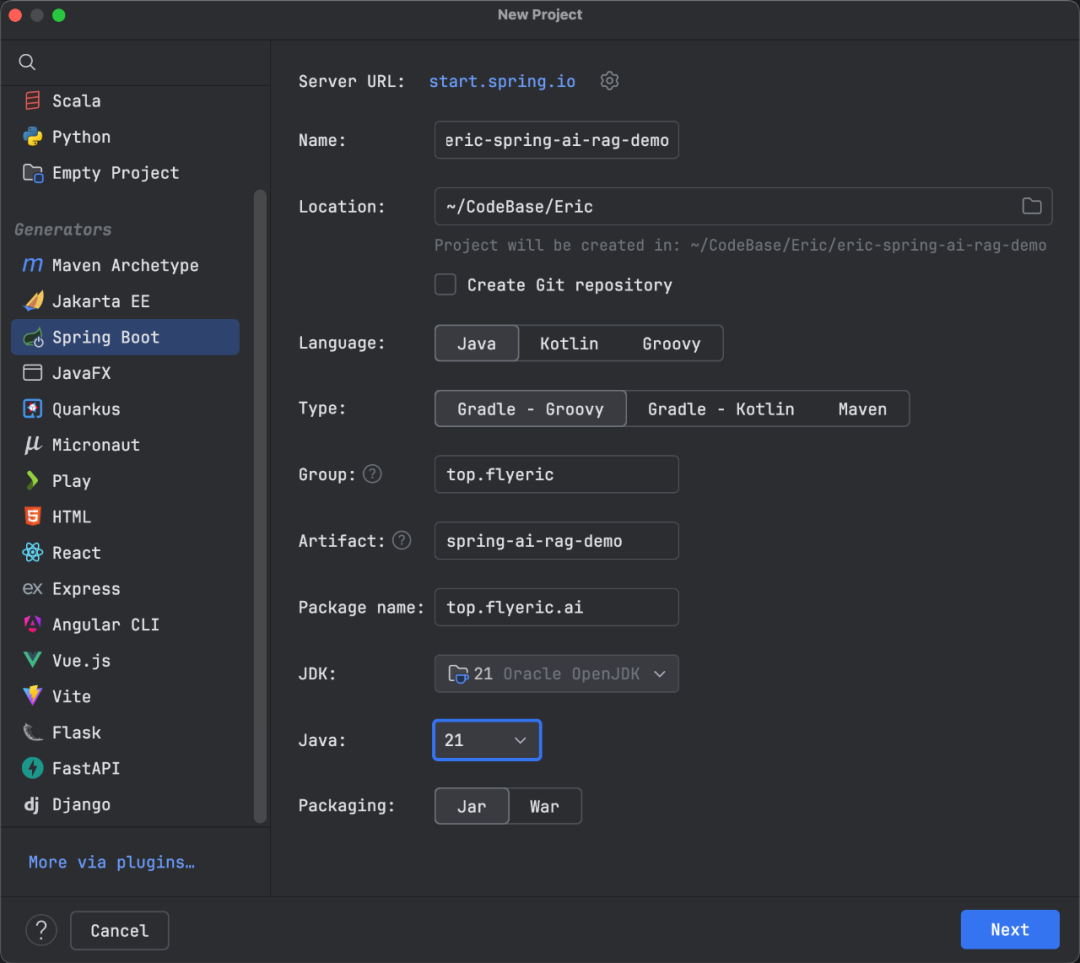The height and width of the screenshot is (963, 1080).
Task: Select Vue.js in generators list
Action: pyautogui.click(x=81, y=660)
